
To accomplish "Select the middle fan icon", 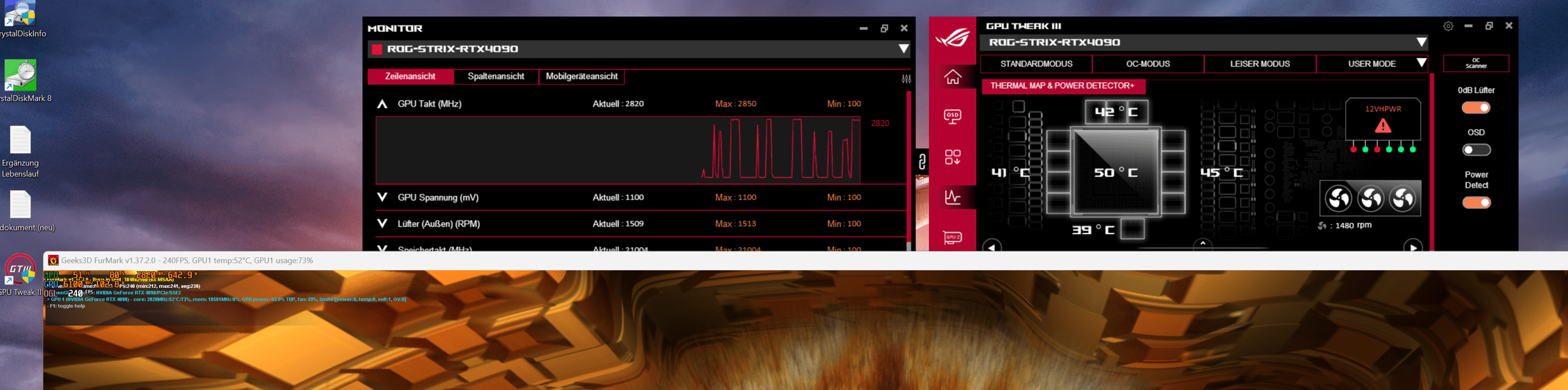I will pos(1370,199).
